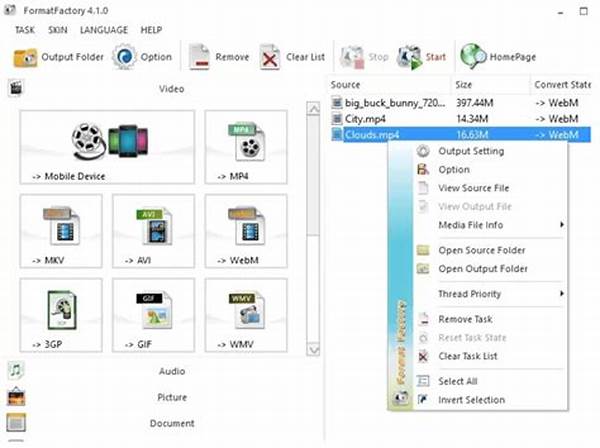Choose Open Source Folder menu entry
The height and width of the screenshot is (448, 600).
click(490, 250)
